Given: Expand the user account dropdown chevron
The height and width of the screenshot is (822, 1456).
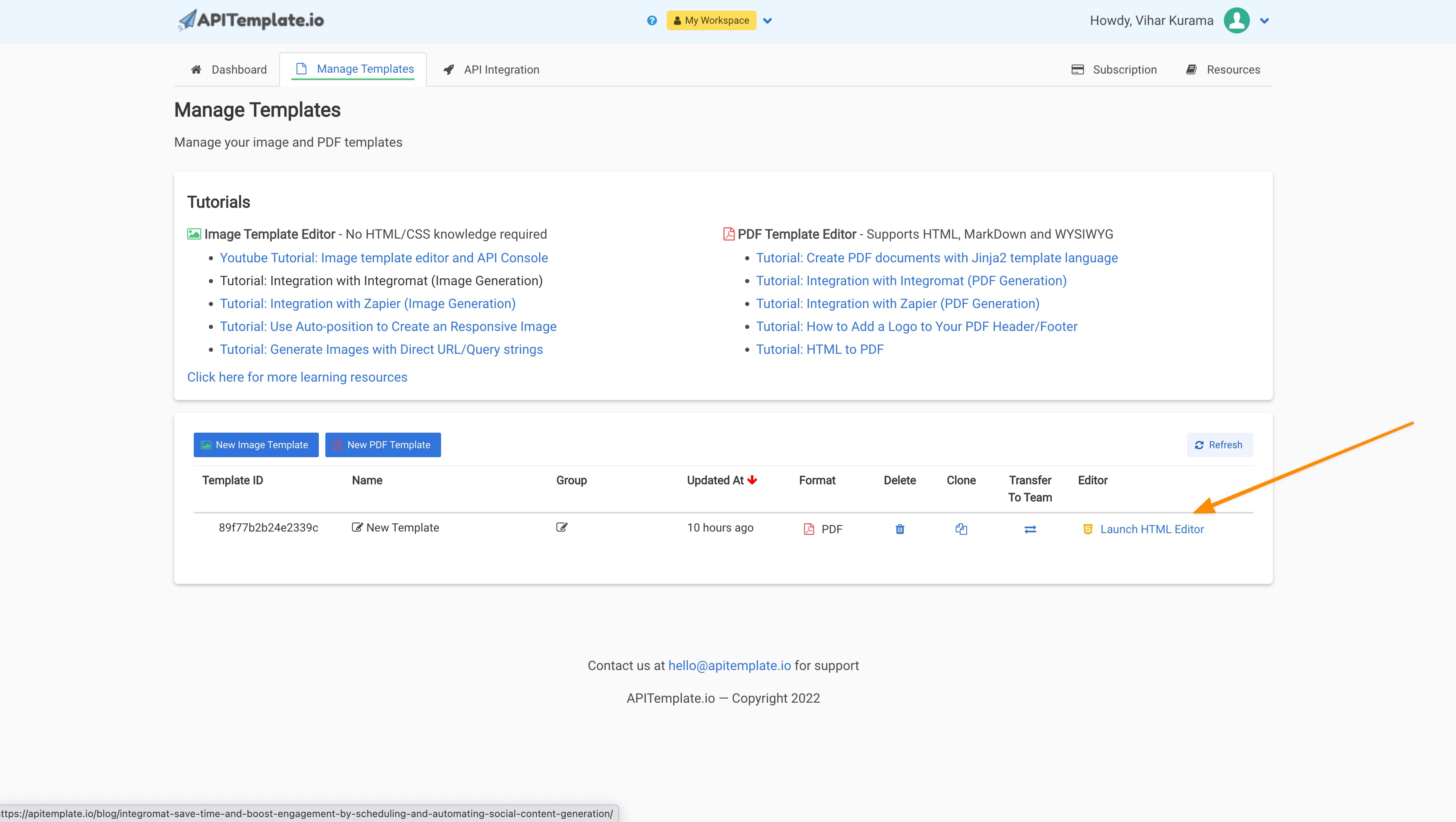Looking at the screenshot, I should (1265, 21).
